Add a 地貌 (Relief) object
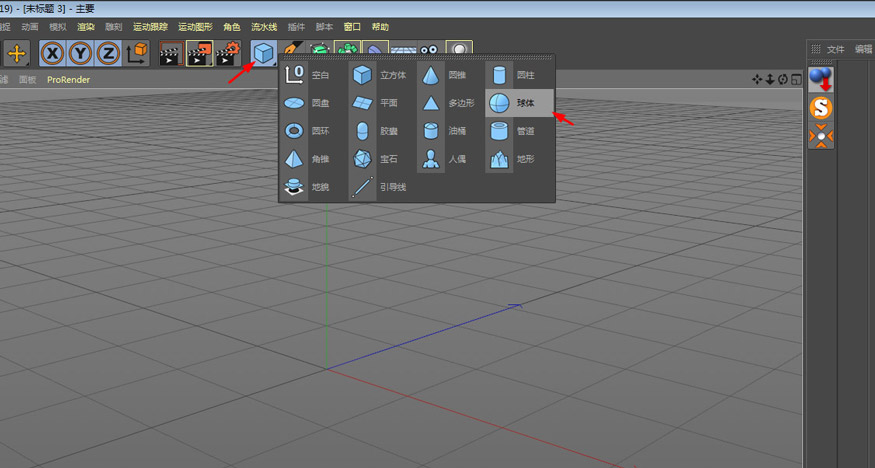The image size is (875, 468). 310,187
